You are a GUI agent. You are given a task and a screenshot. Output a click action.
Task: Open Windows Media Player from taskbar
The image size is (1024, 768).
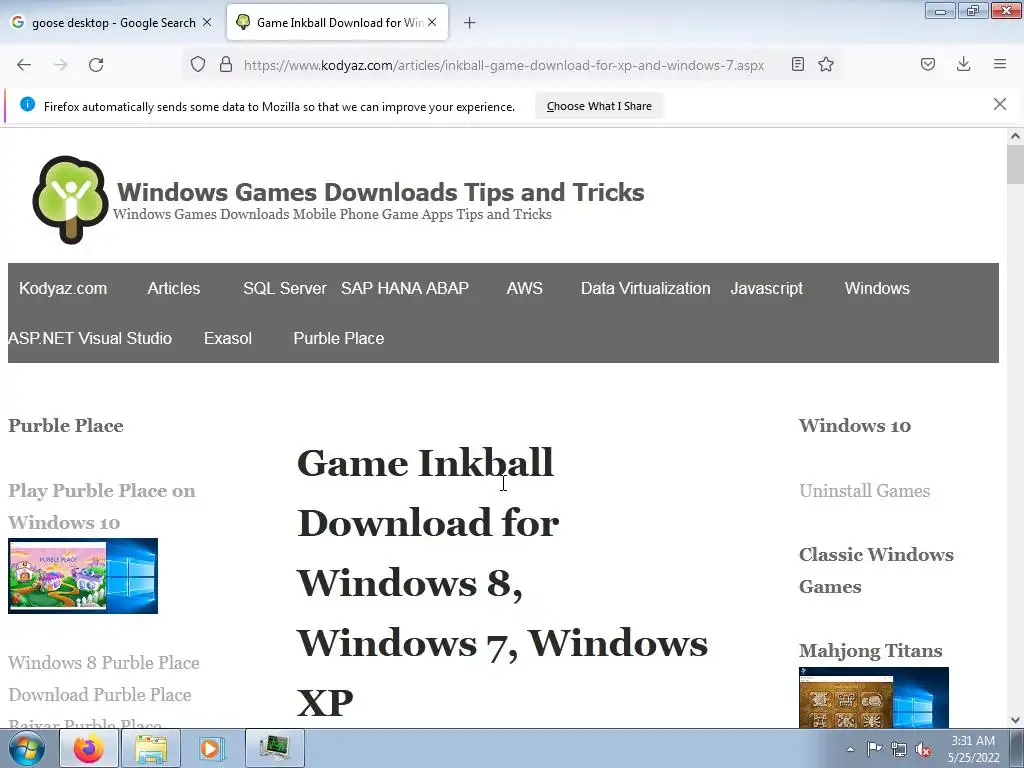tap(211, 748)
